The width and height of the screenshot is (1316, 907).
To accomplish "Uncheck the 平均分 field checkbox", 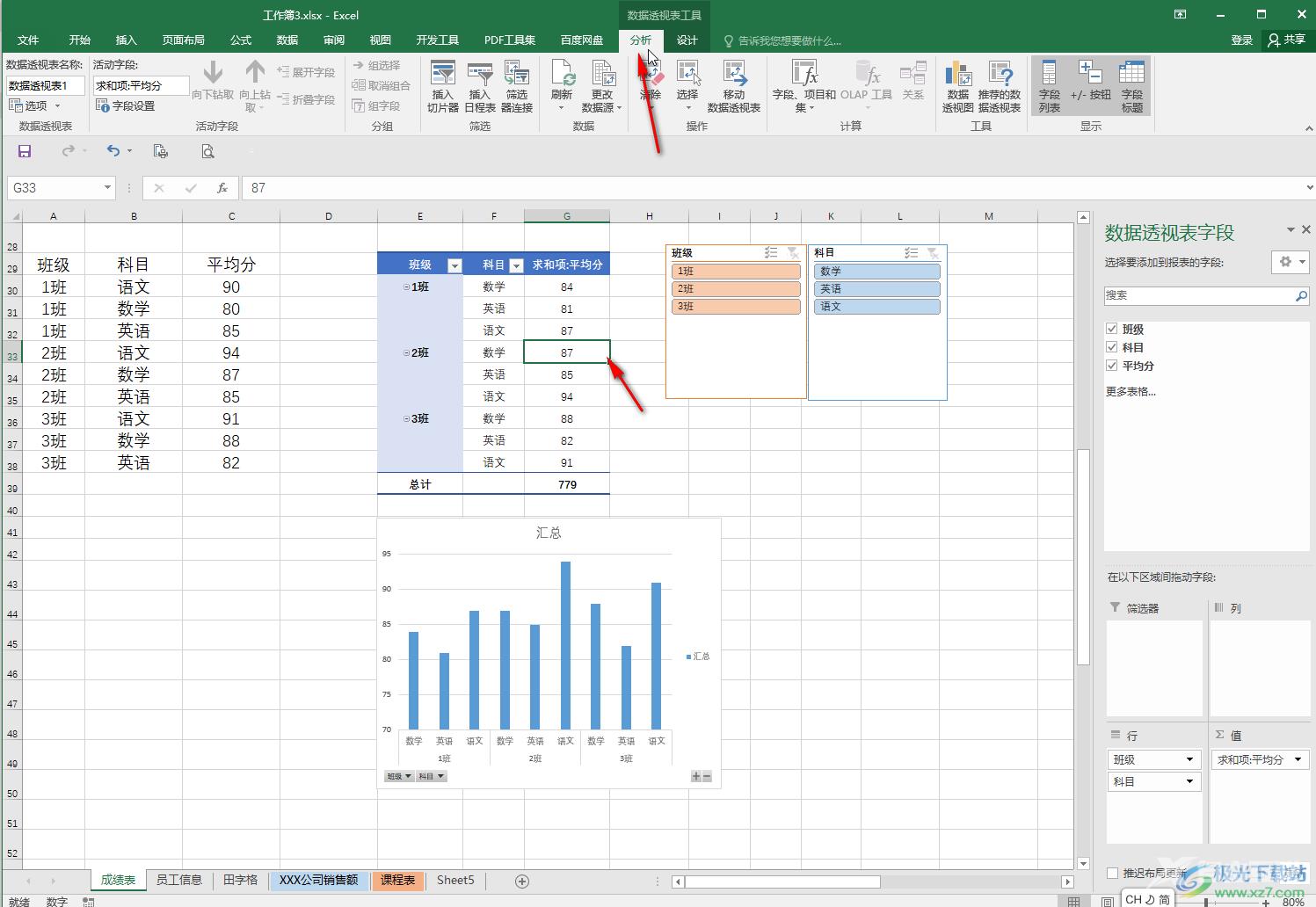I will tap(1112, 366).
